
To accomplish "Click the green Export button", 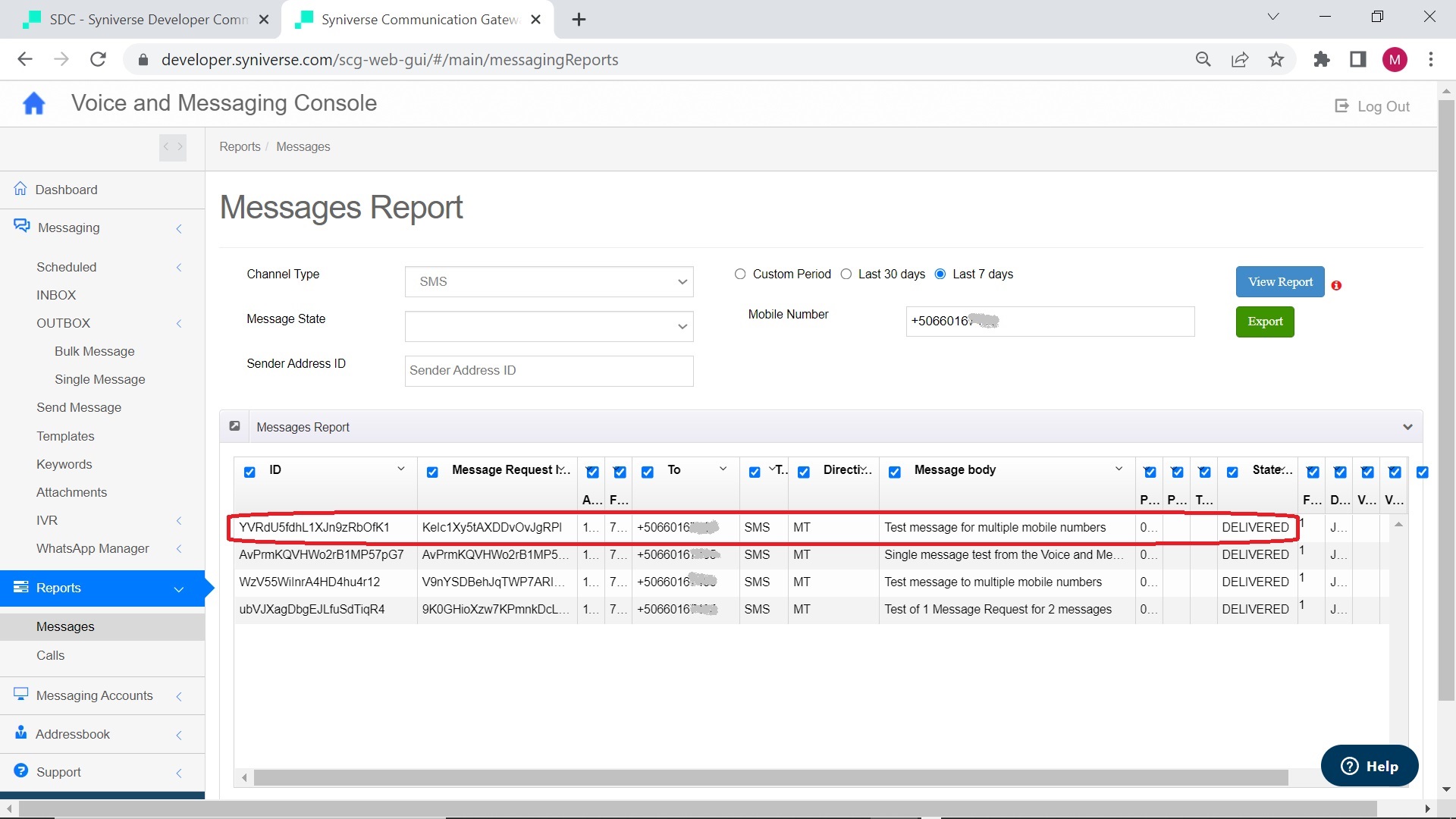I will coord(1265,322).
